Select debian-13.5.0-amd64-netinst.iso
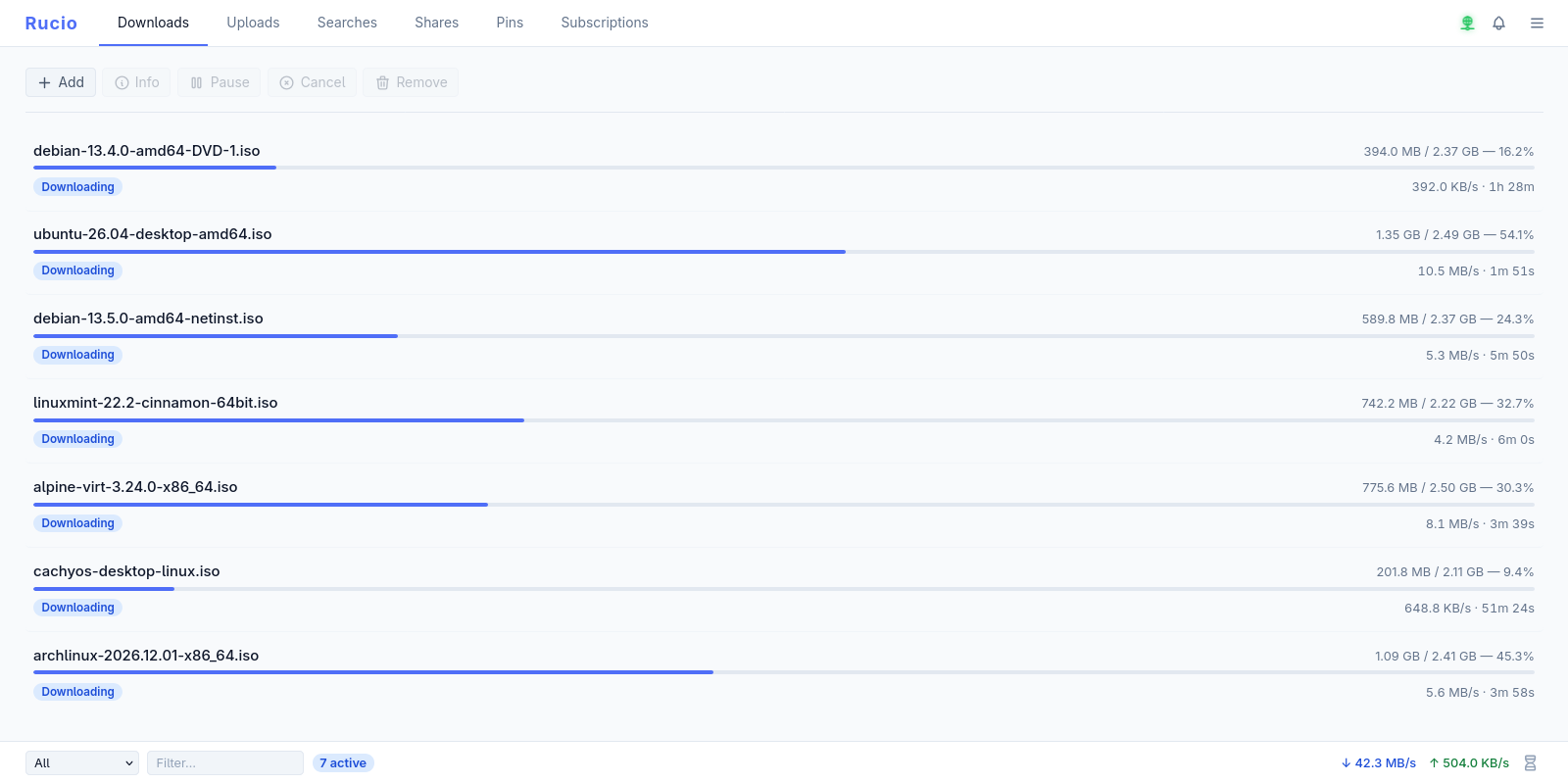 tap(148, 318)
